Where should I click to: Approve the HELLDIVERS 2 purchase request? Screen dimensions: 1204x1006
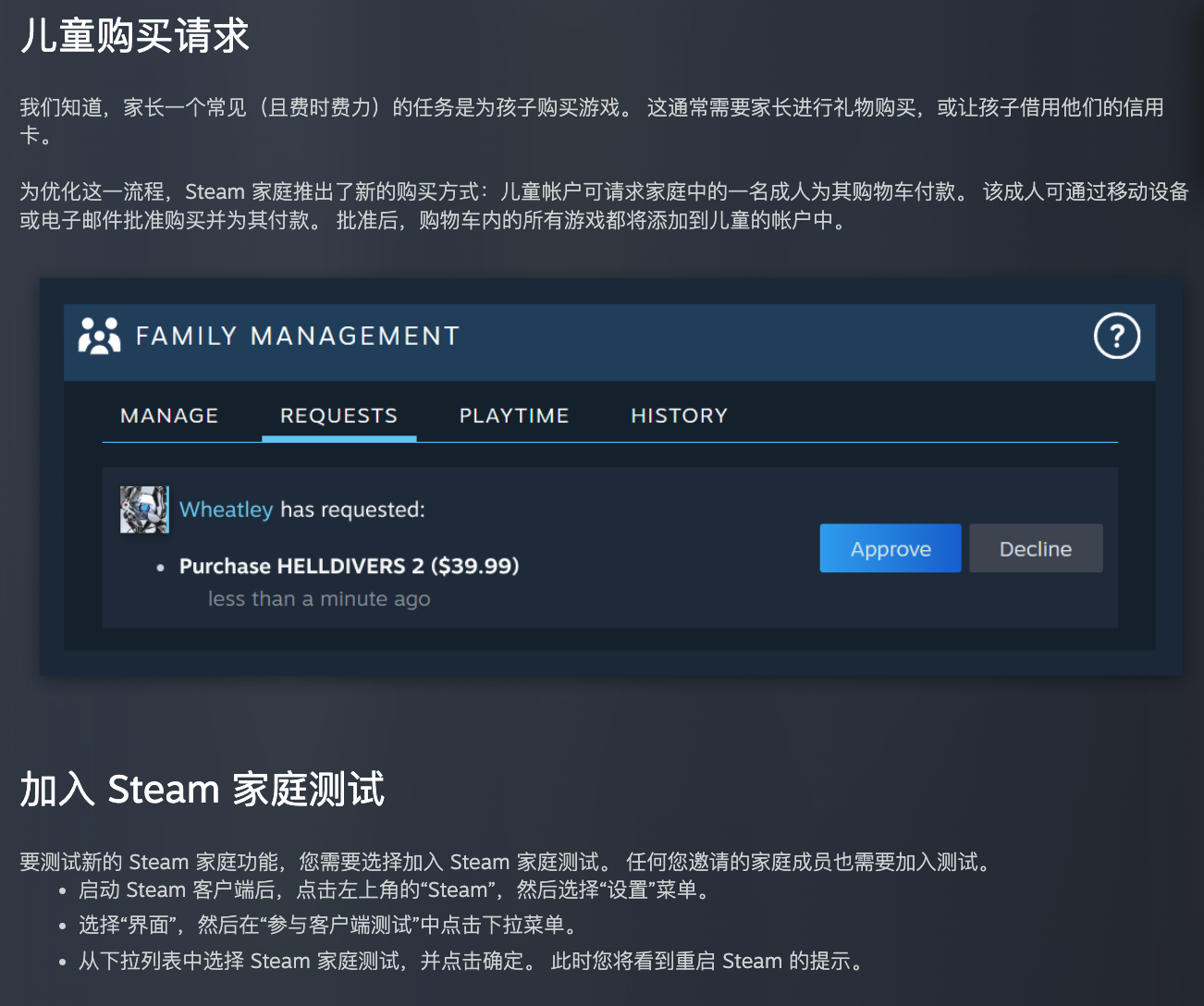coord(891,548)
